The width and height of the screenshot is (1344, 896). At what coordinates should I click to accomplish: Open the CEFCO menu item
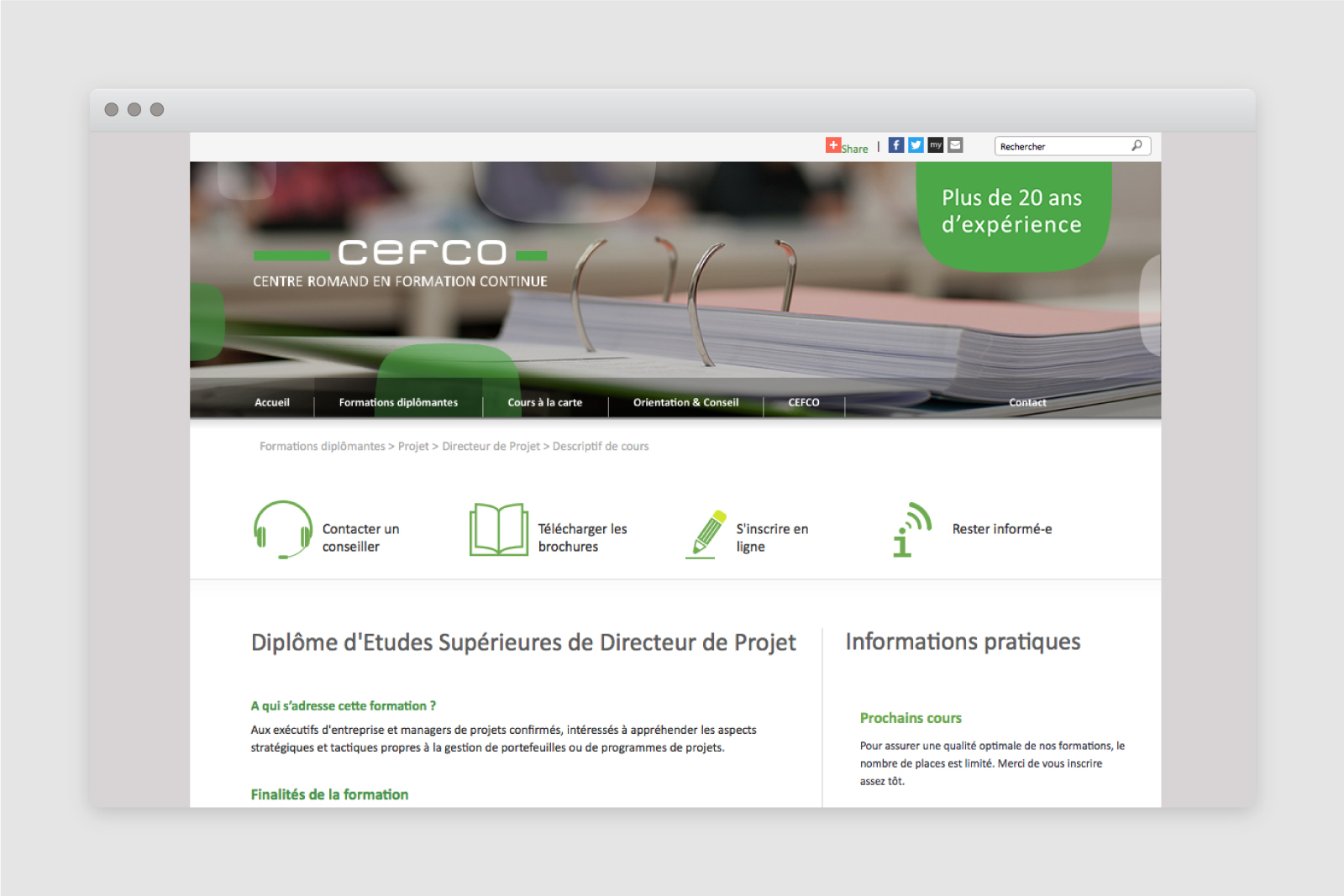coord(803,402)
